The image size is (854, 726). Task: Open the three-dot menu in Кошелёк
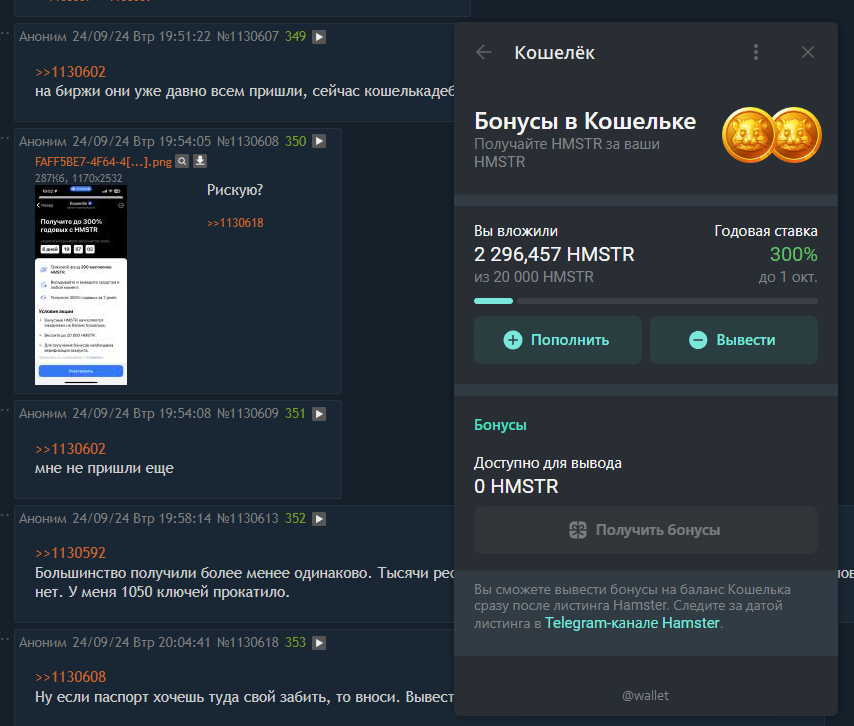(755, 52)
